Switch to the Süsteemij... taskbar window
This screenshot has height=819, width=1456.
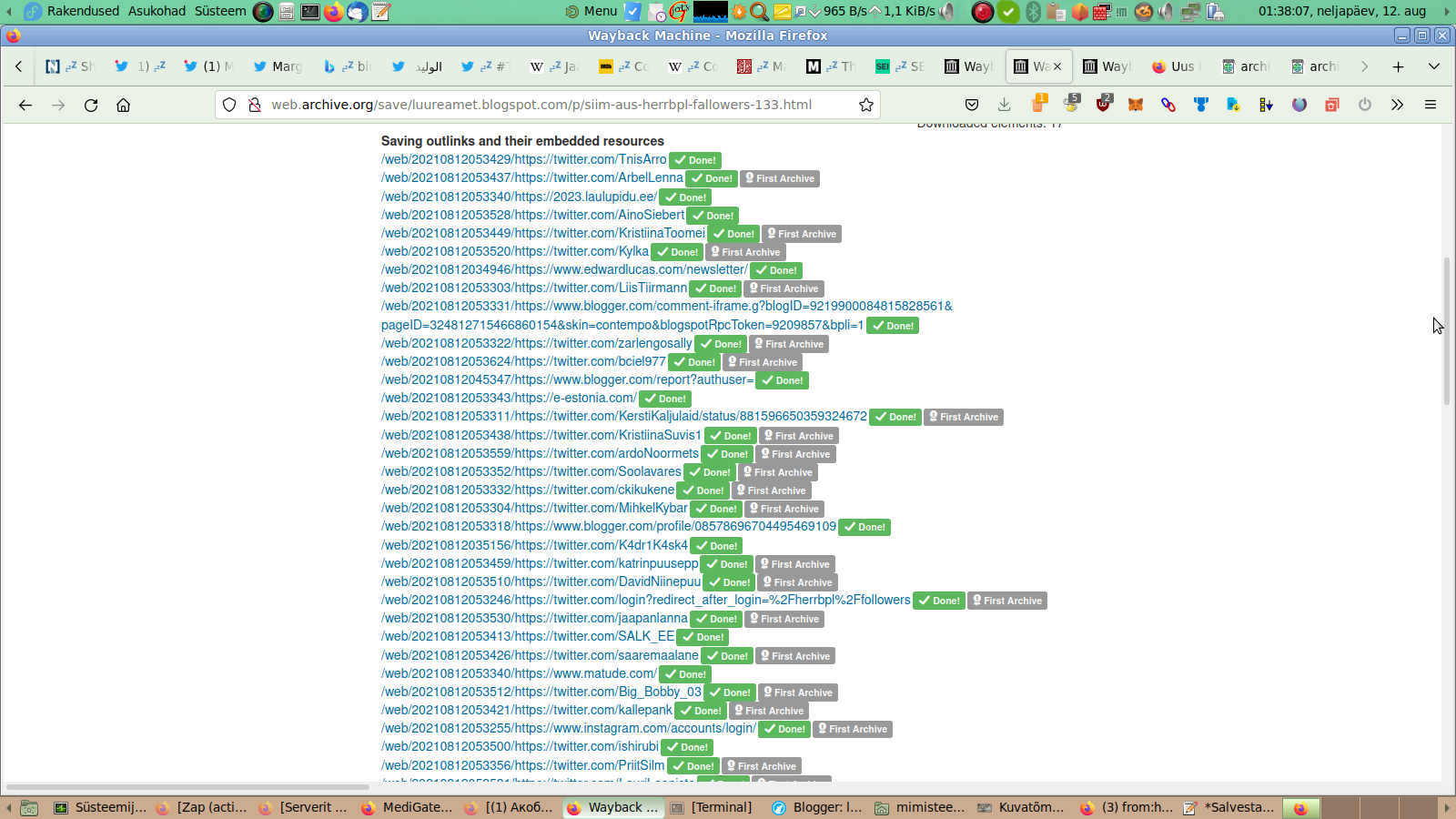pos(100,807)
